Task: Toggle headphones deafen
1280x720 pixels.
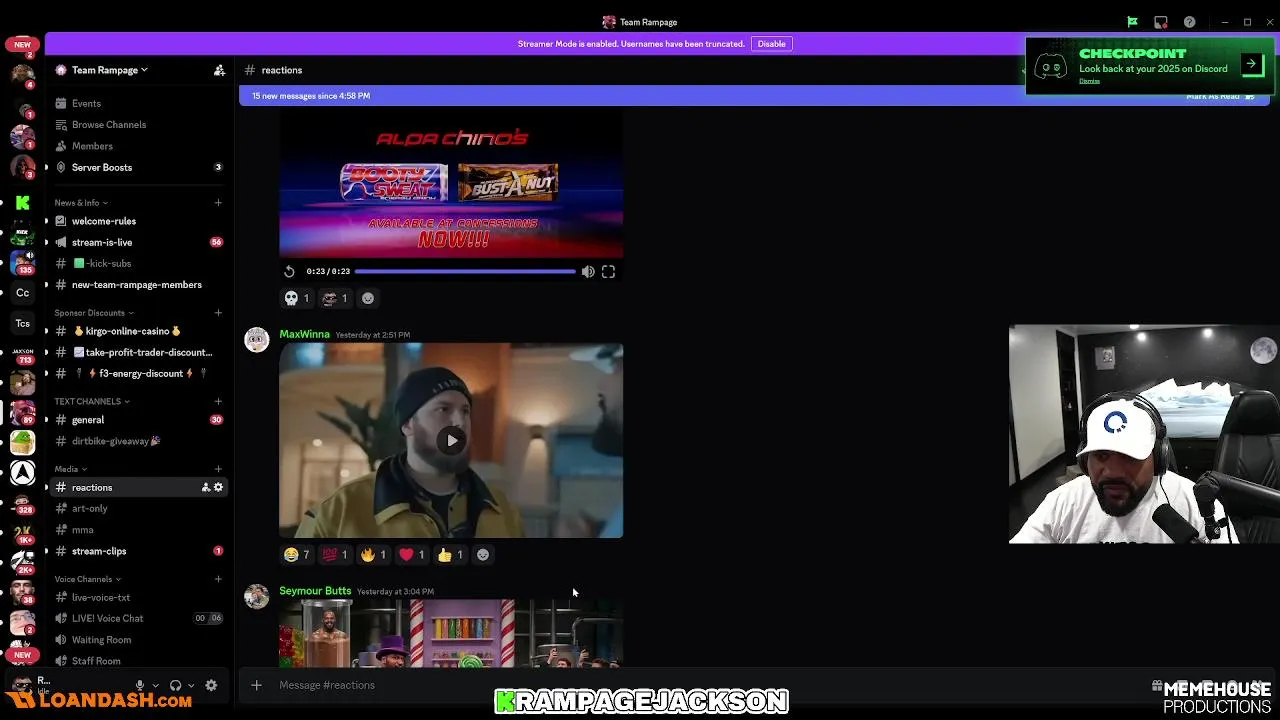Action: [175, 685]
